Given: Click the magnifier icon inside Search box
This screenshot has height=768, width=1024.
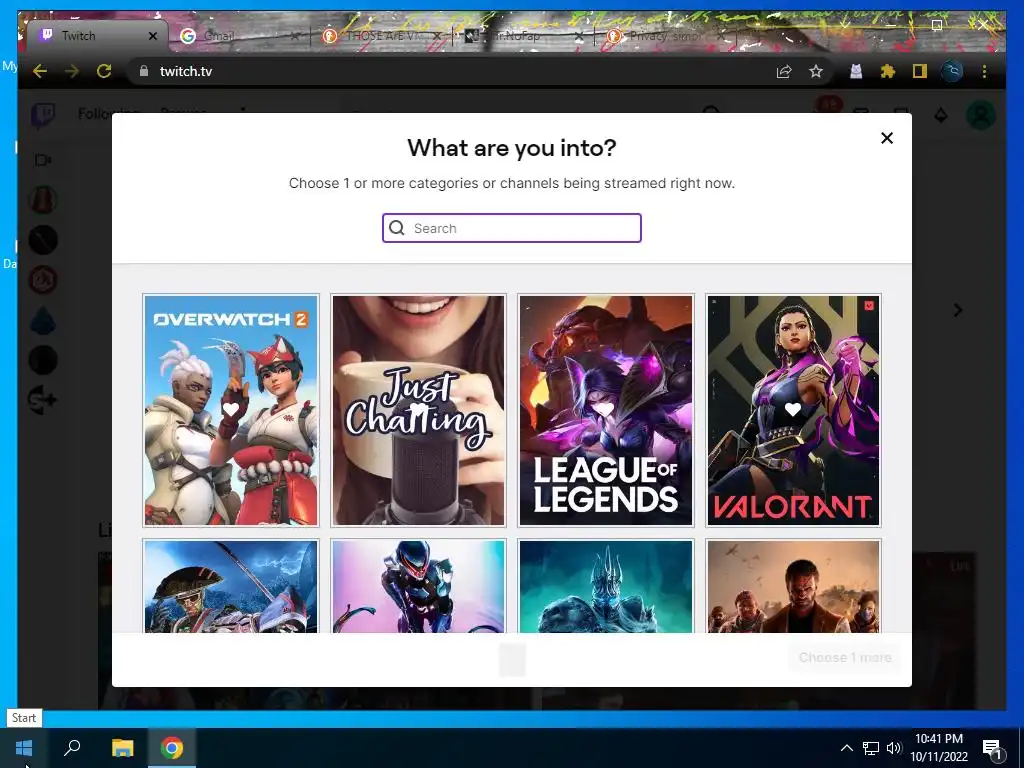Looking at the screenshot, I should [x=397, y=228].
